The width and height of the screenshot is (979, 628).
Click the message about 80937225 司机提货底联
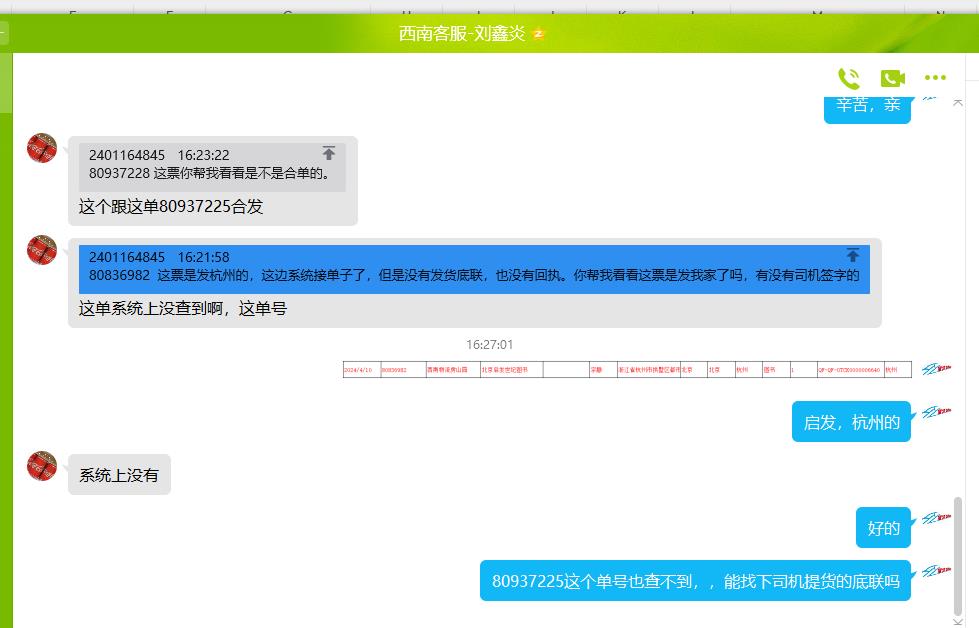click(695, 581)
